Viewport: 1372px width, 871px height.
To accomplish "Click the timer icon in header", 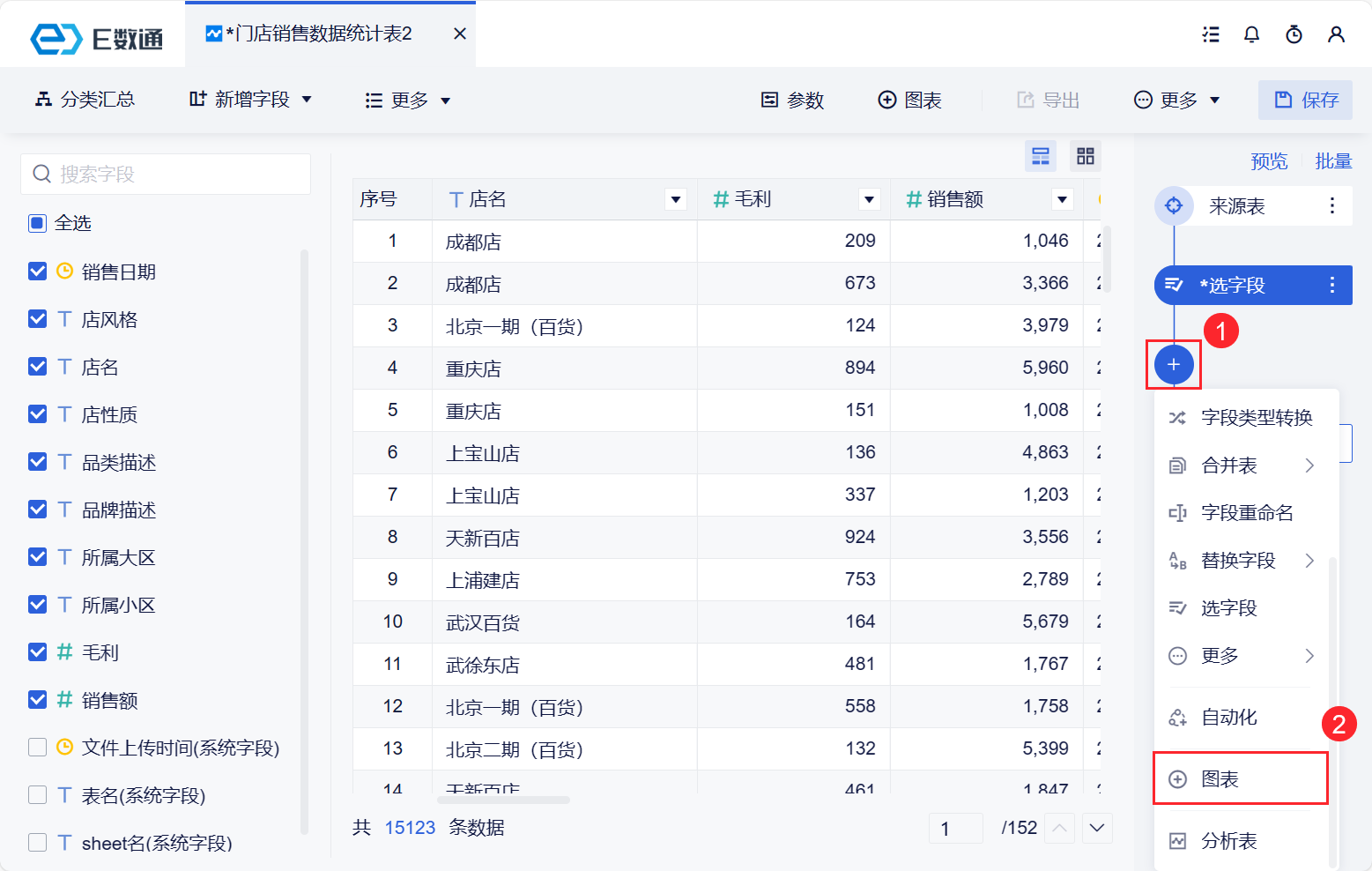I will 1294,34.
